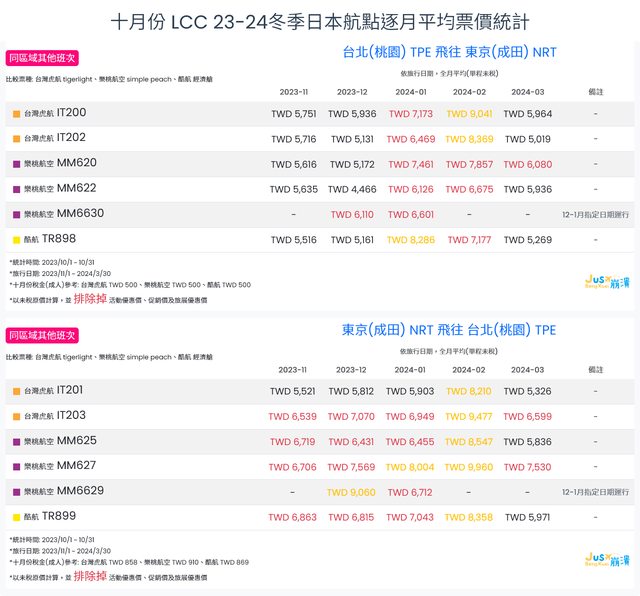Click the purple square beside MM620
This screenshot has height=596, width=640.
pyautogui.click(x=16, y=164)
